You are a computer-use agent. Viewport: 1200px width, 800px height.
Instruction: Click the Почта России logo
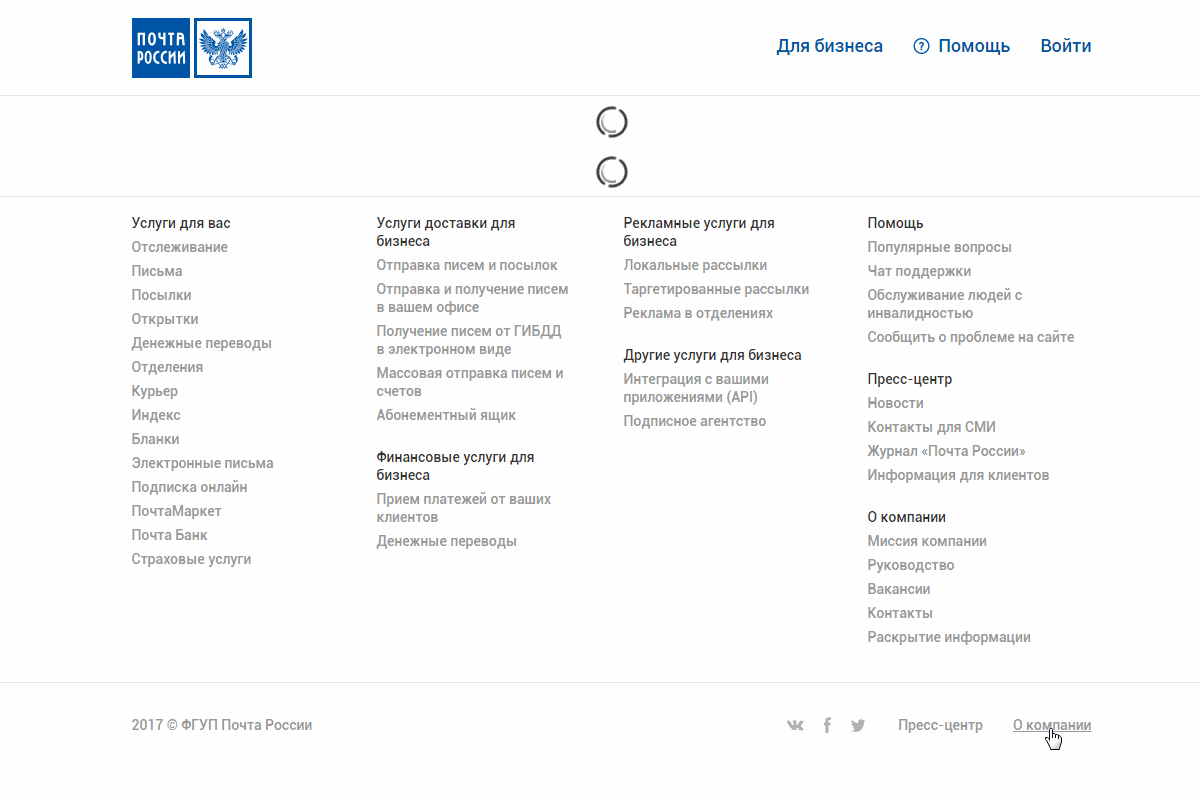192,48
